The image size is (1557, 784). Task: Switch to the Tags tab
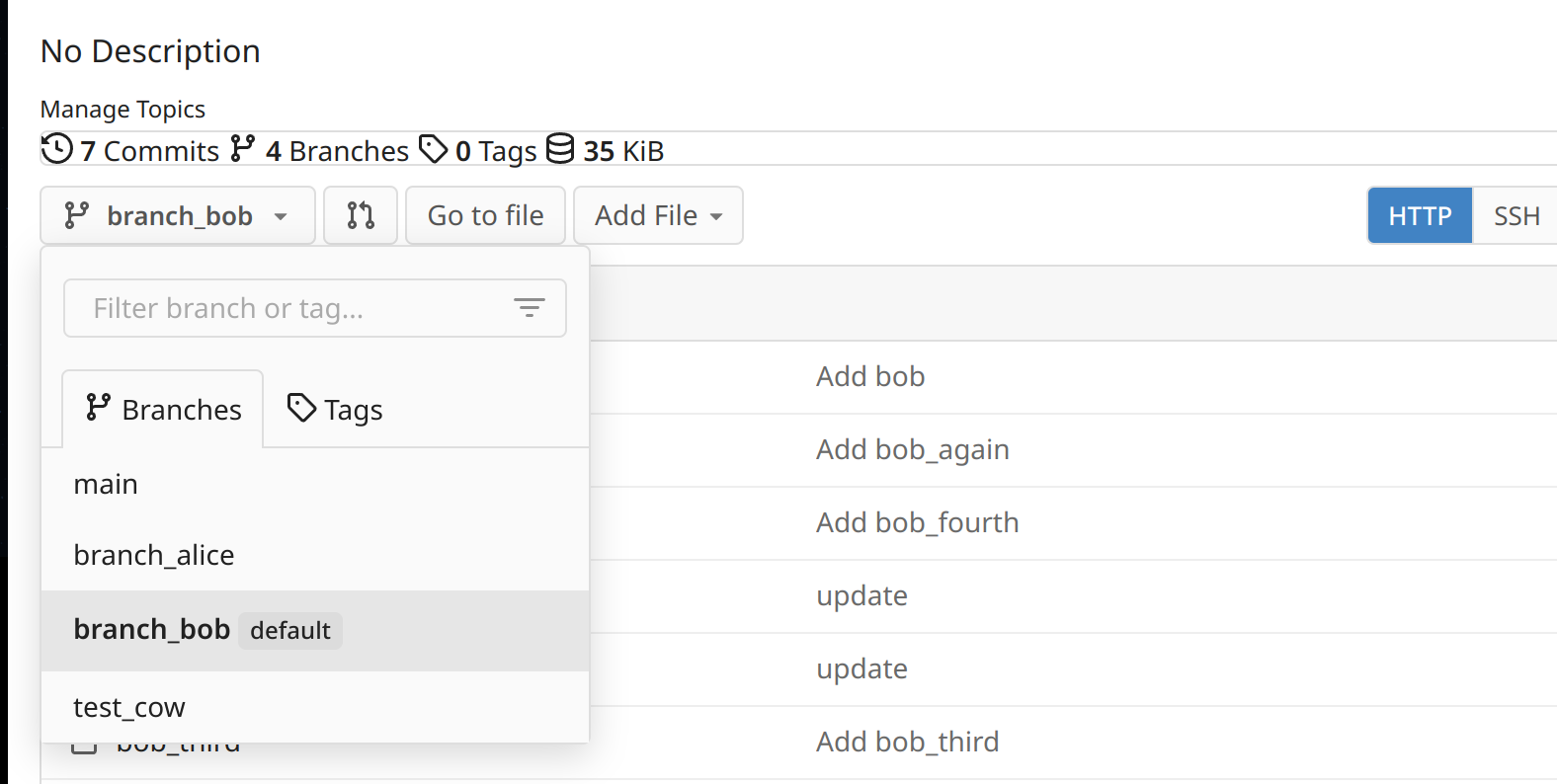click(x=335, y=409)
